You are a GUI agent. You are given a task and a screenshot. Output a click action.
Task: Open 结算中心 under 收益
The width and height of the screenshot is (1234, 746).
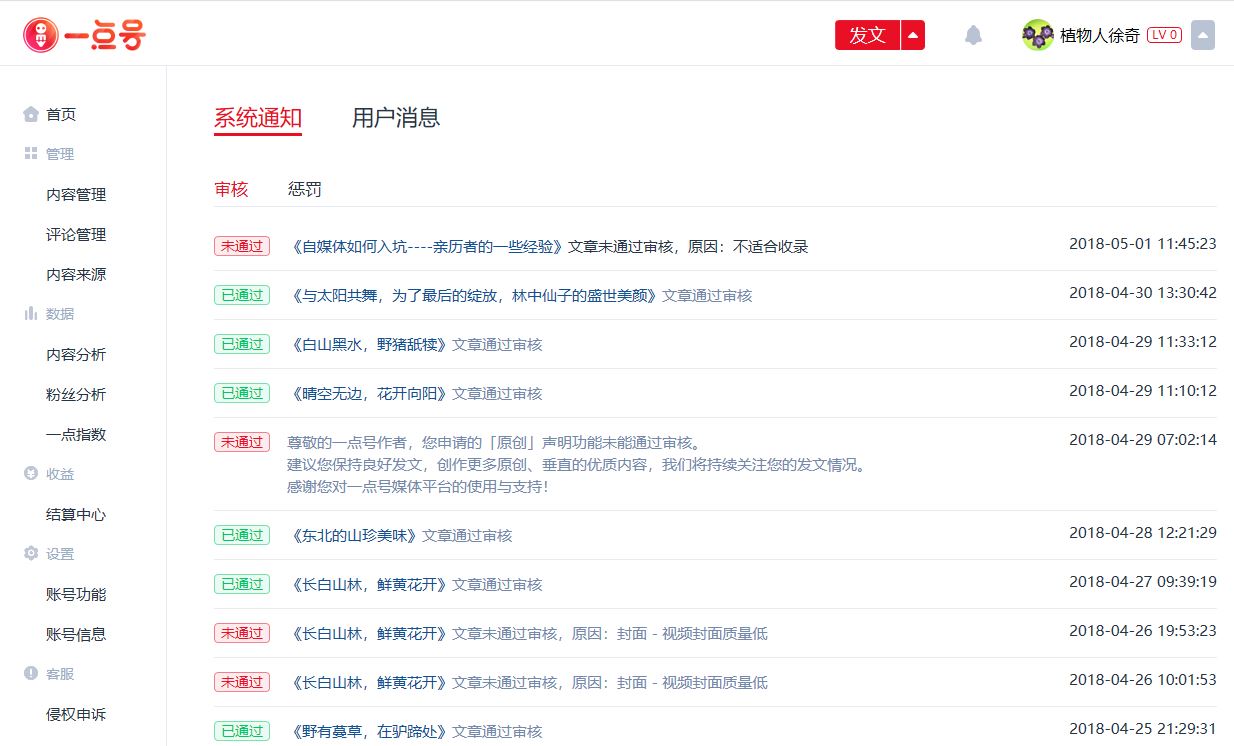pyautogui.click(x=76, y=514)
